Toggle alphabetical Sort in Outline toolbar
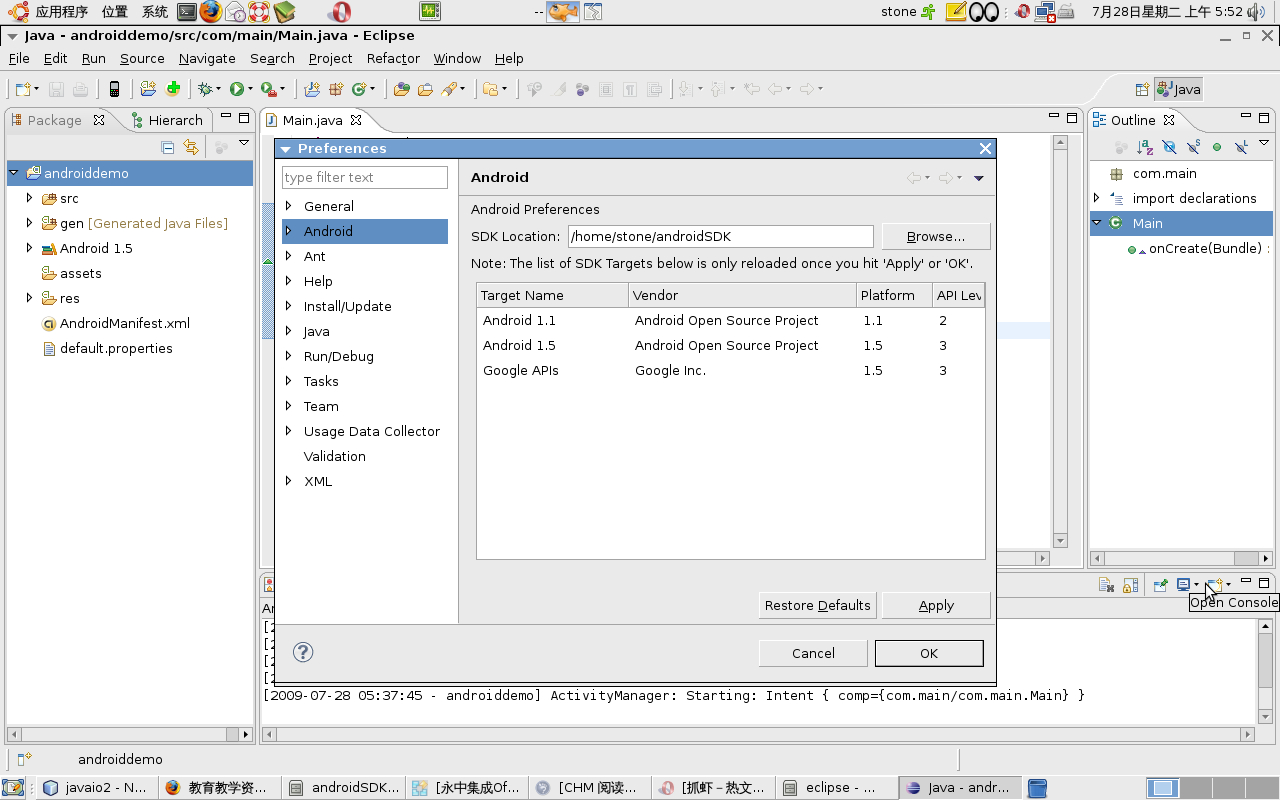The width and height of the screenshot is (1280, 800). (1145, 147)
